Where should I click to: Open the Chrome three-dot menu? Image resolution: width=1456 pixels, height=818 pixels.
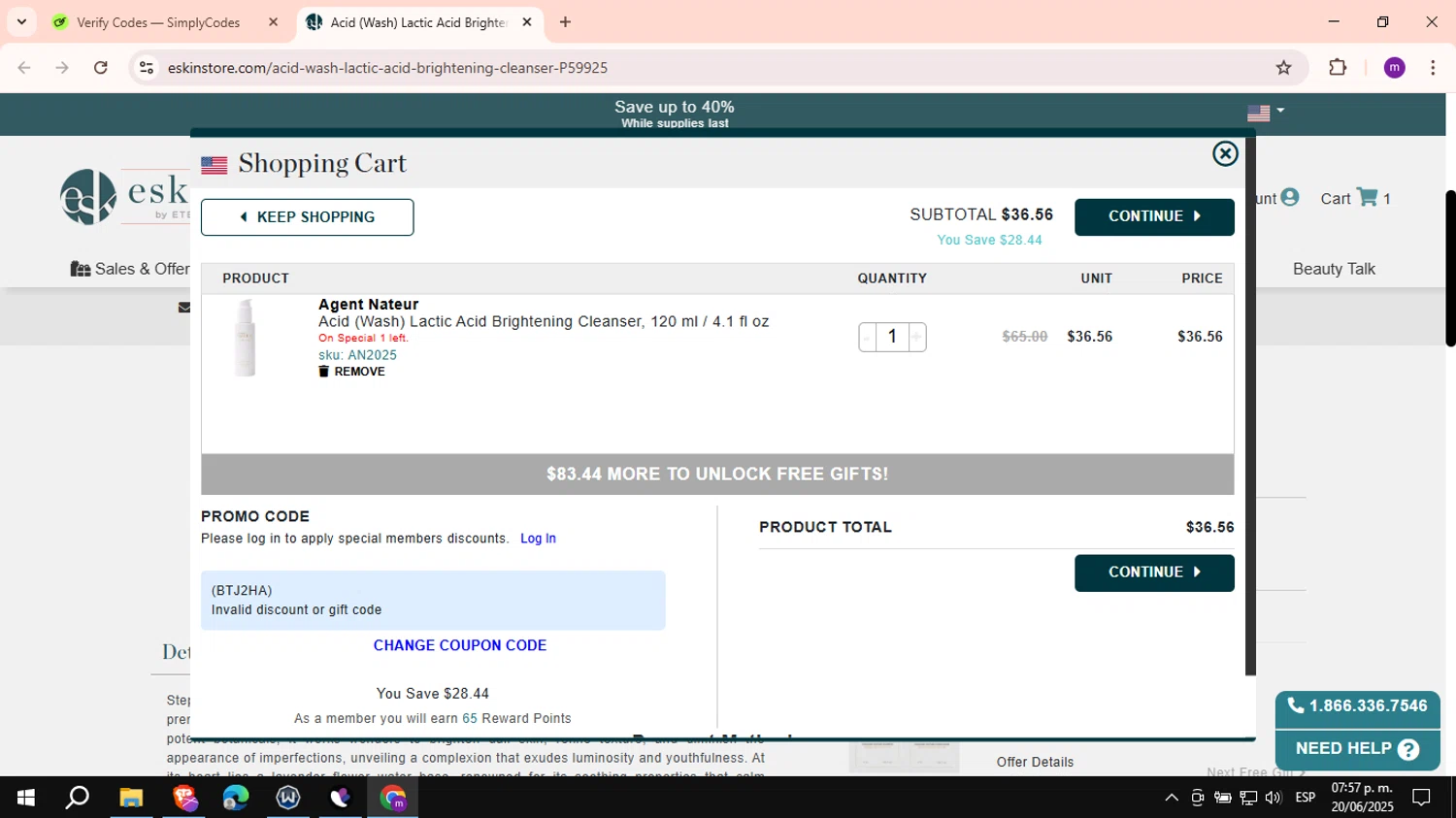pos(1433,68)
